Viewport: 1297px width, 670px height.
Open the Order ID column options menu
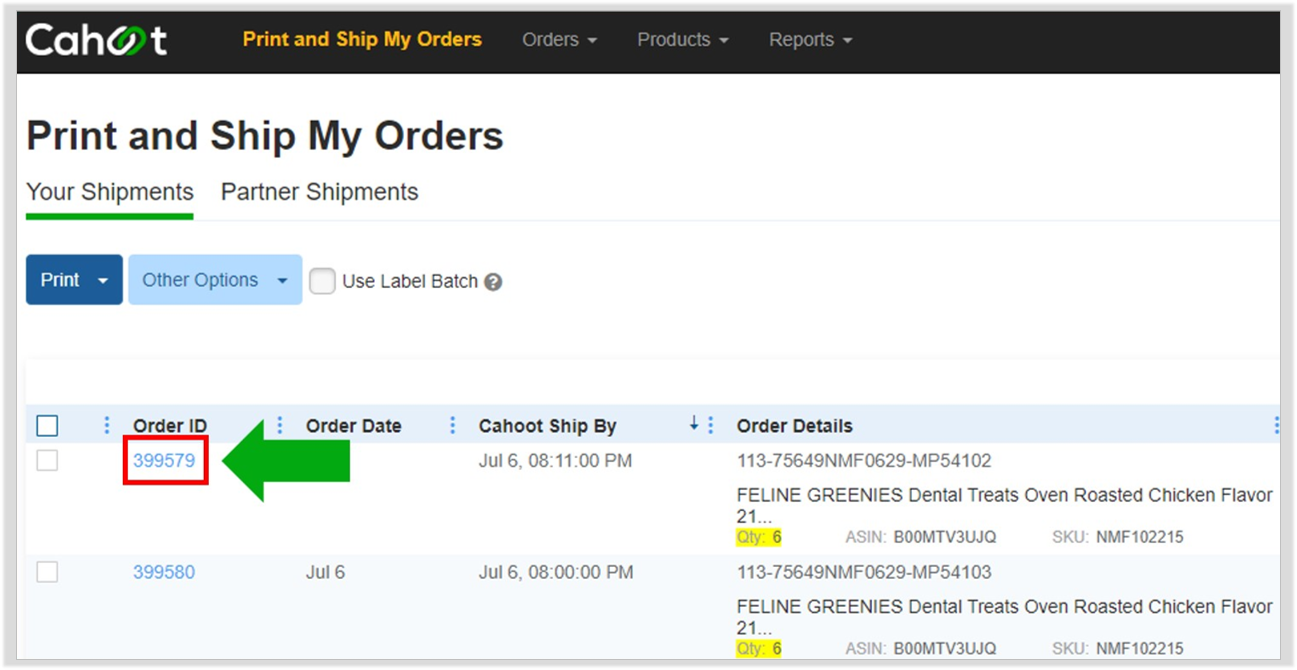coord(280,426)
